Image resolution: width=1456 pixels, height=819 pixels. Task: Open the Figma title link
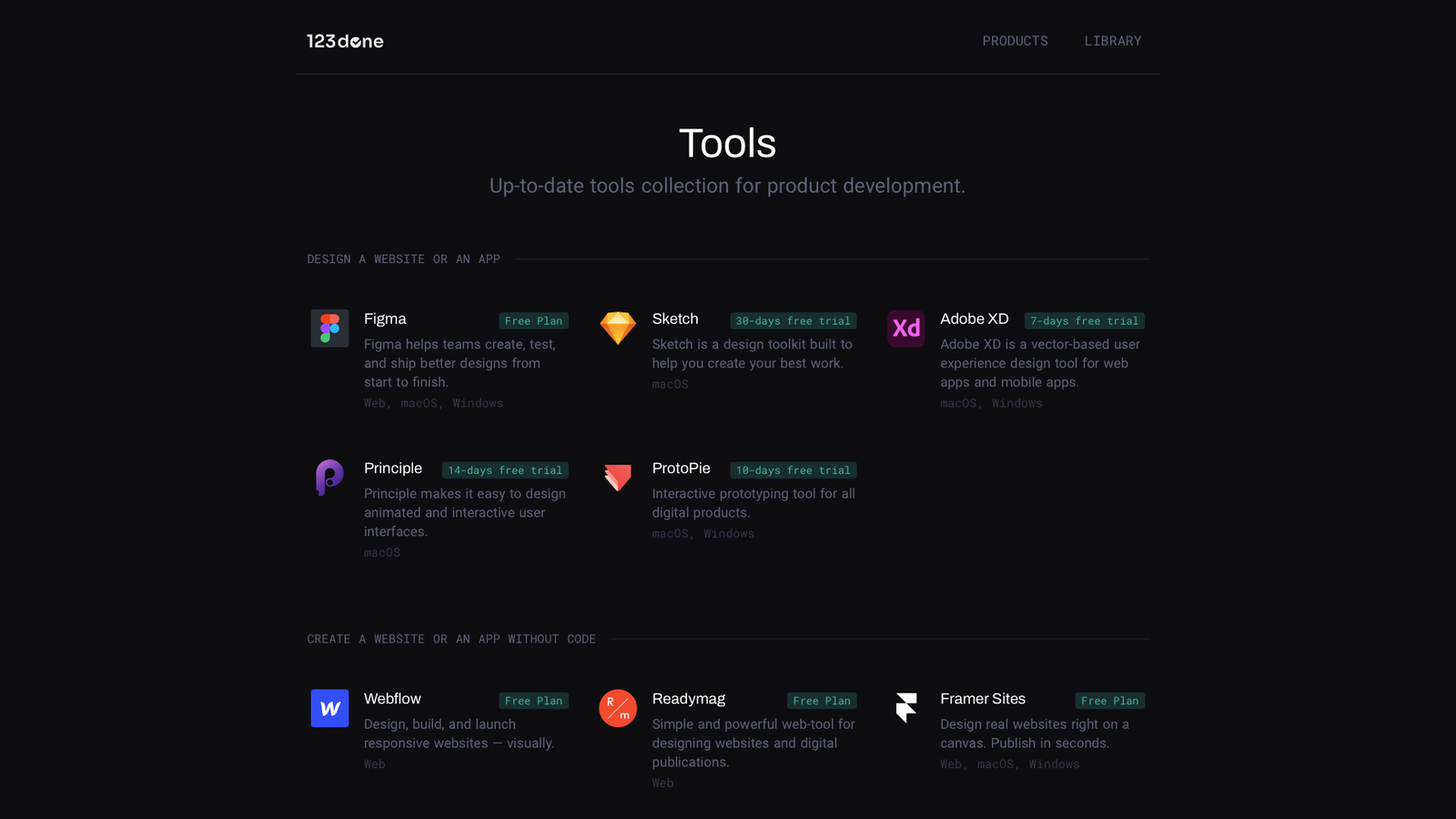coord(385,319)
